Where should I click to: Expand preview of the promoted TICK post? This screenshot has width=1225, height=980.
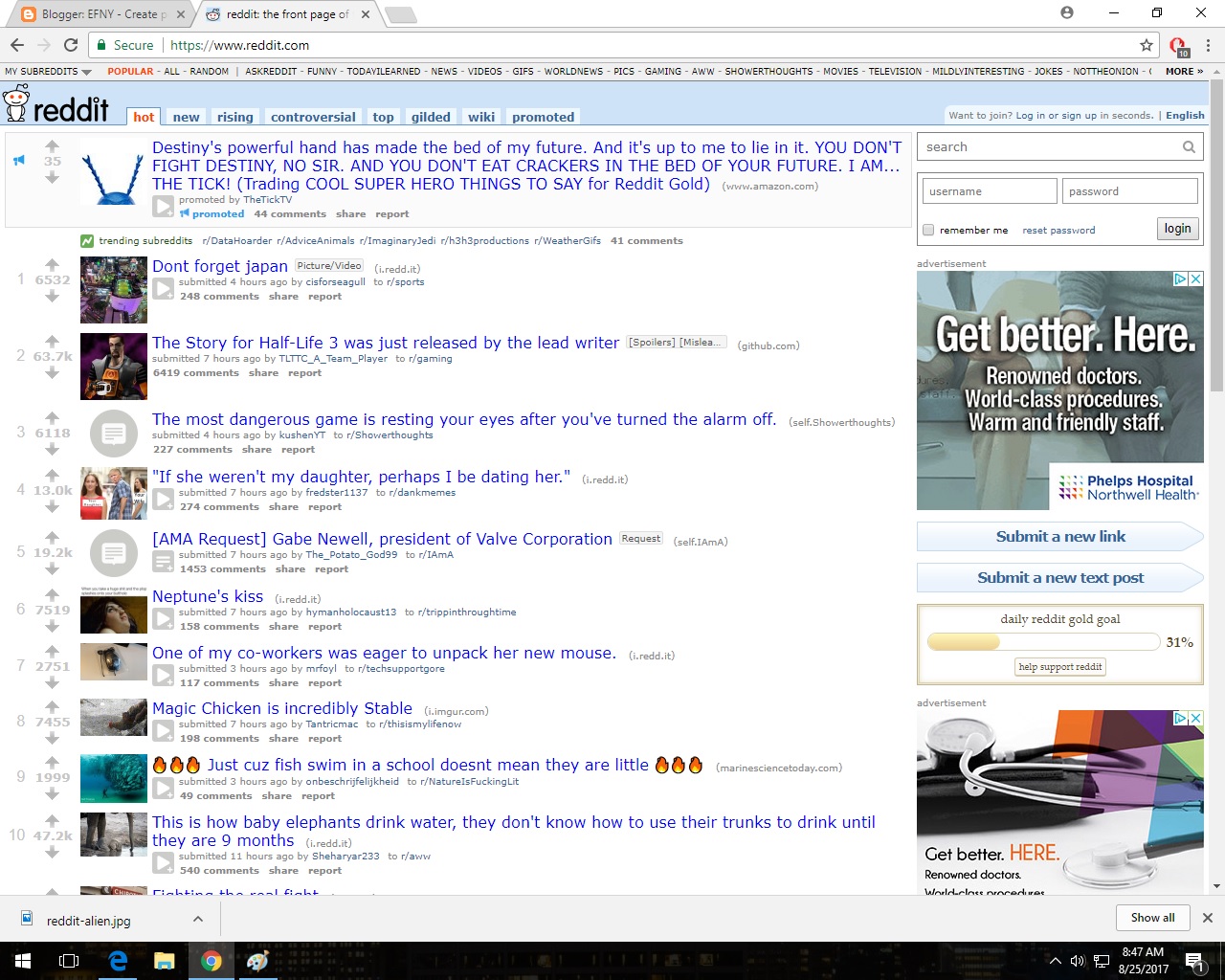164,206
